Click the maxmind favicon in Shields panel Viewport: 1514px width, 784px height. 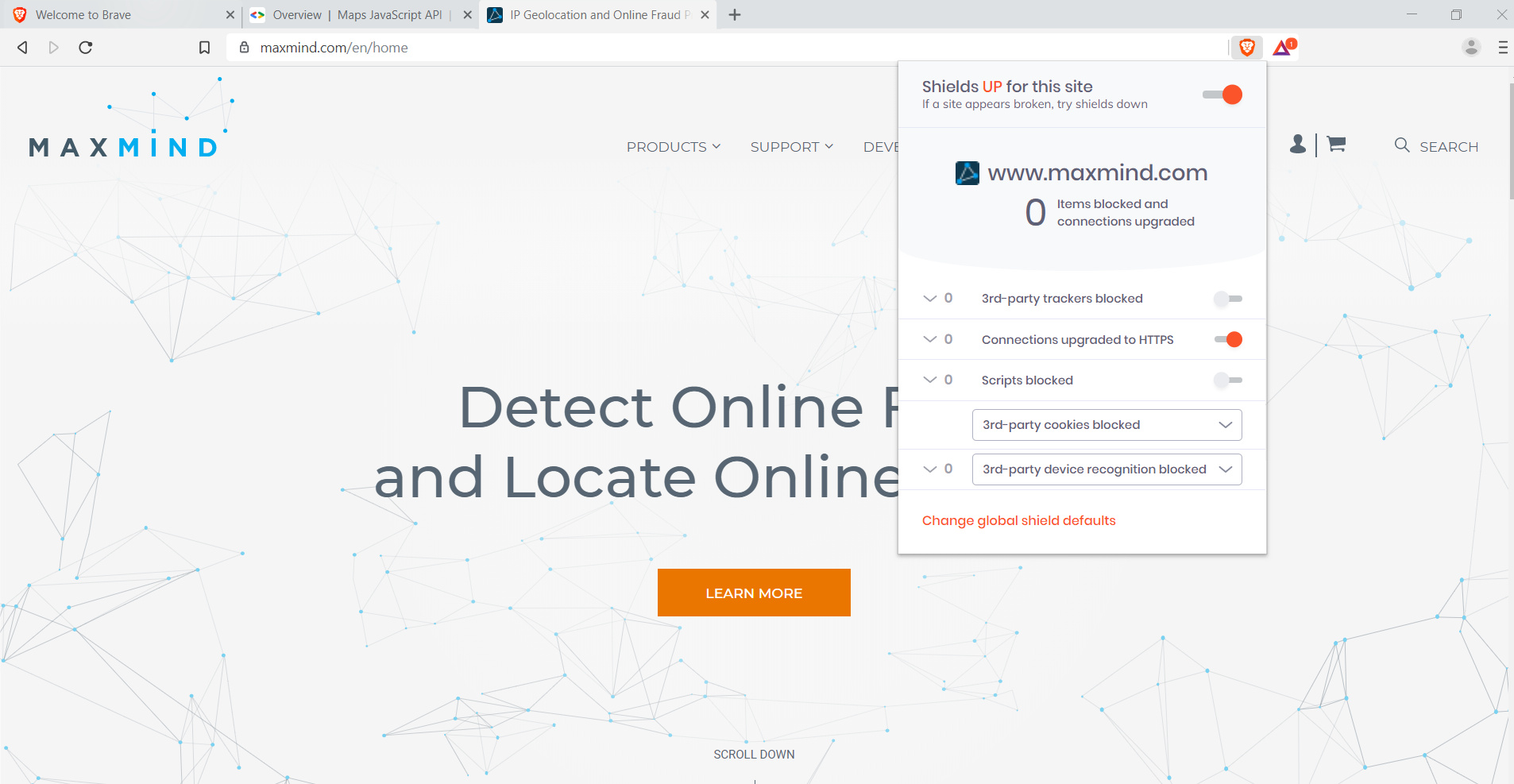967,173
